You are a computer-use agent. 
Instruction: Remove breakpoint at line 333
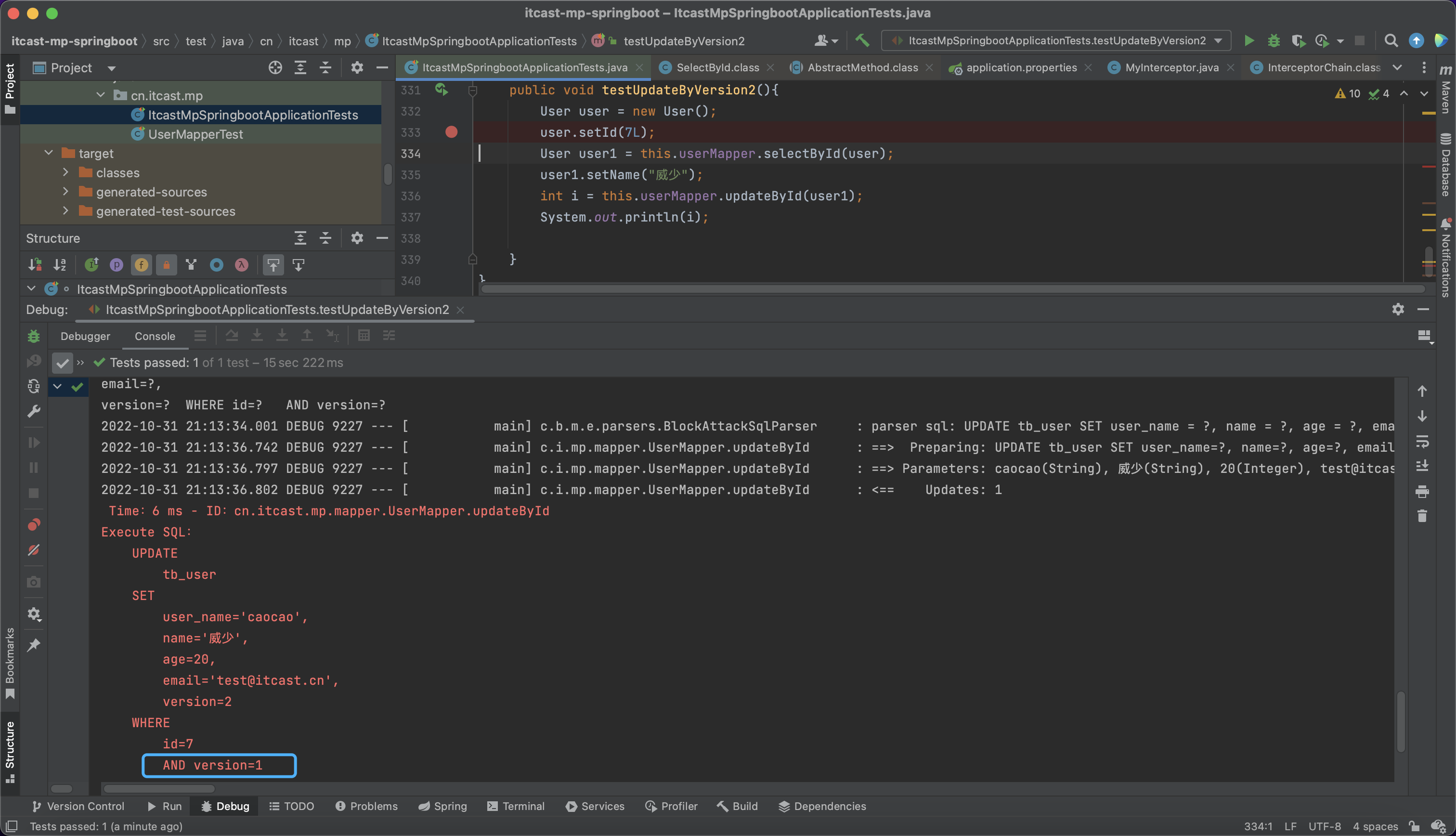(x=452, y=132)
